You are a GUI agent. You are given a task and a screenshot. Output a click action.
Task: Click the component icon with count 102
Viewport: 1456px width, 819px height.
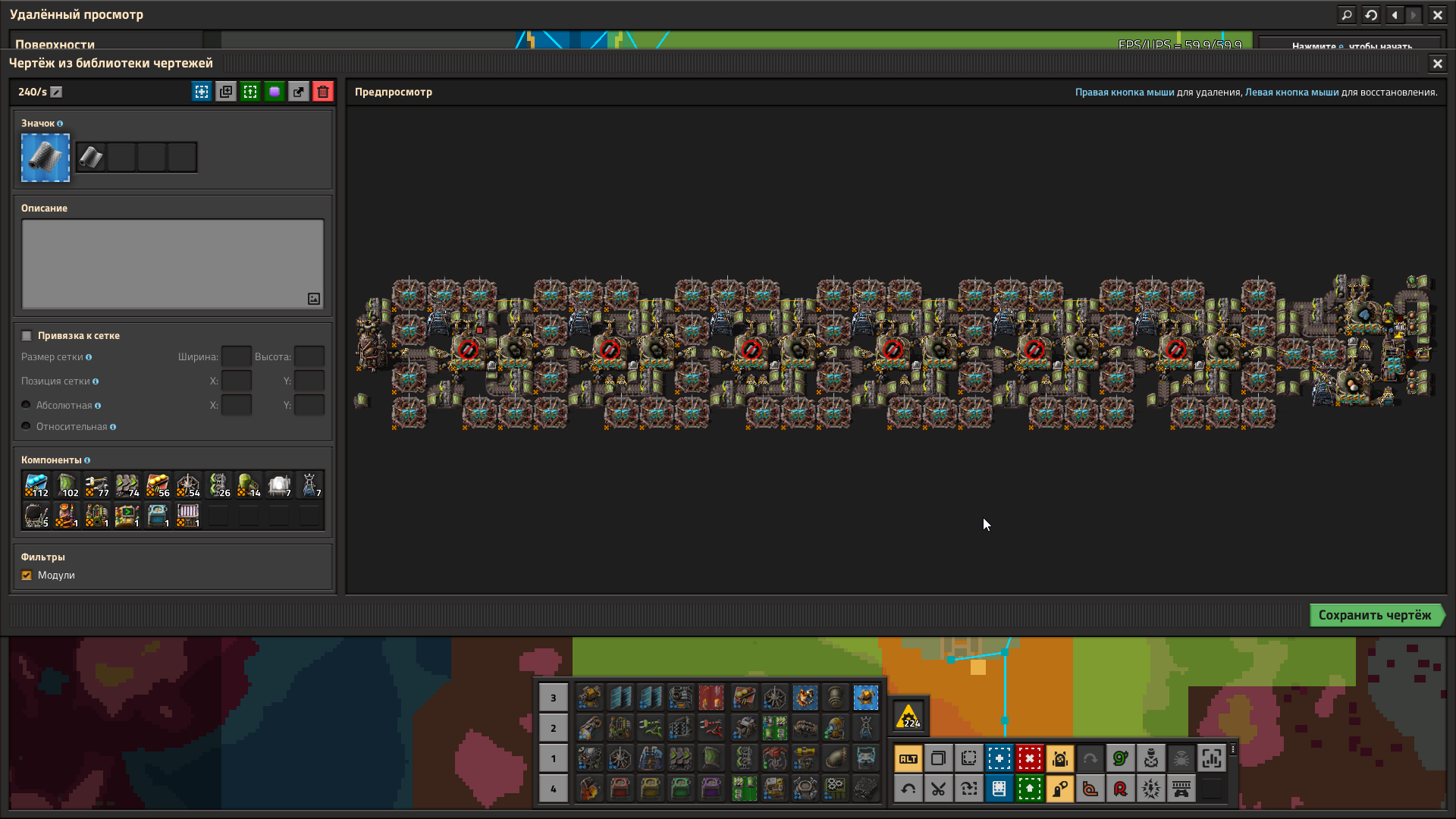[x=67, y=485]
